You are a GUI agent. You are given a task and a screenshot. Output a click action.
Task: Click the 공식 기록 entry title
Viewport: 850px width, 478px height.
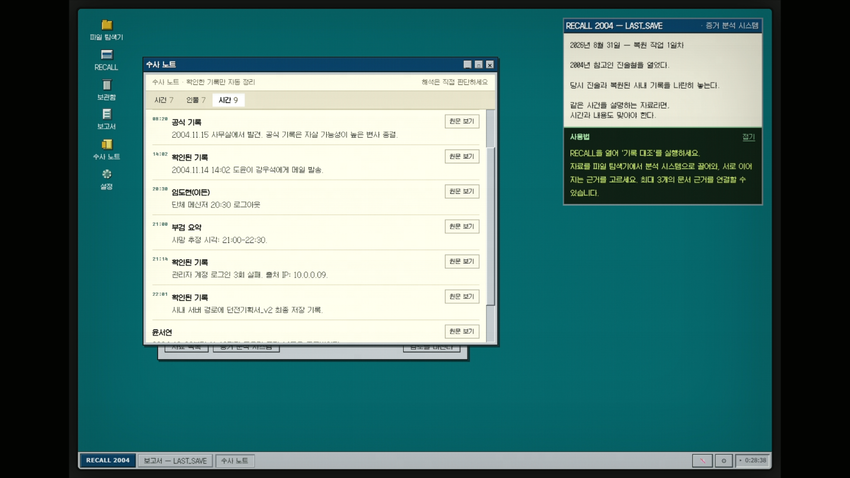[186, 122]
